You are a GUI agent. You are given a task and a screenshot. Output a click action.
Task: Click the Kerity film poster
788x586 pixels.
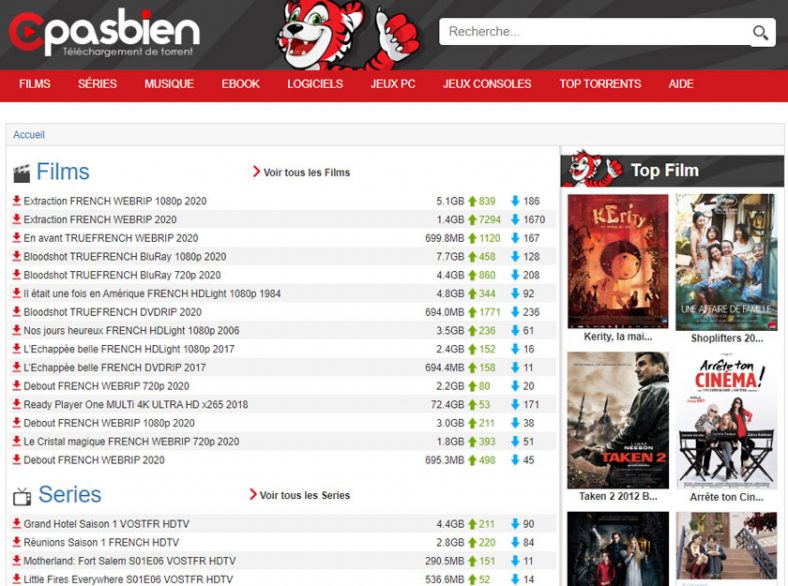pyautogui.click(x=618, y=261)
